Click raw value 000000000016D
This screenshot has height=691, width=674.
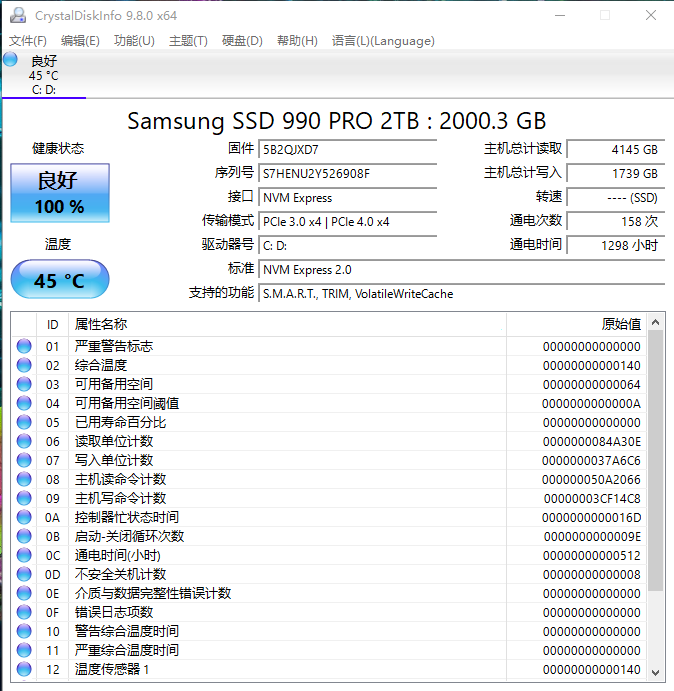(x=592, y=517)
